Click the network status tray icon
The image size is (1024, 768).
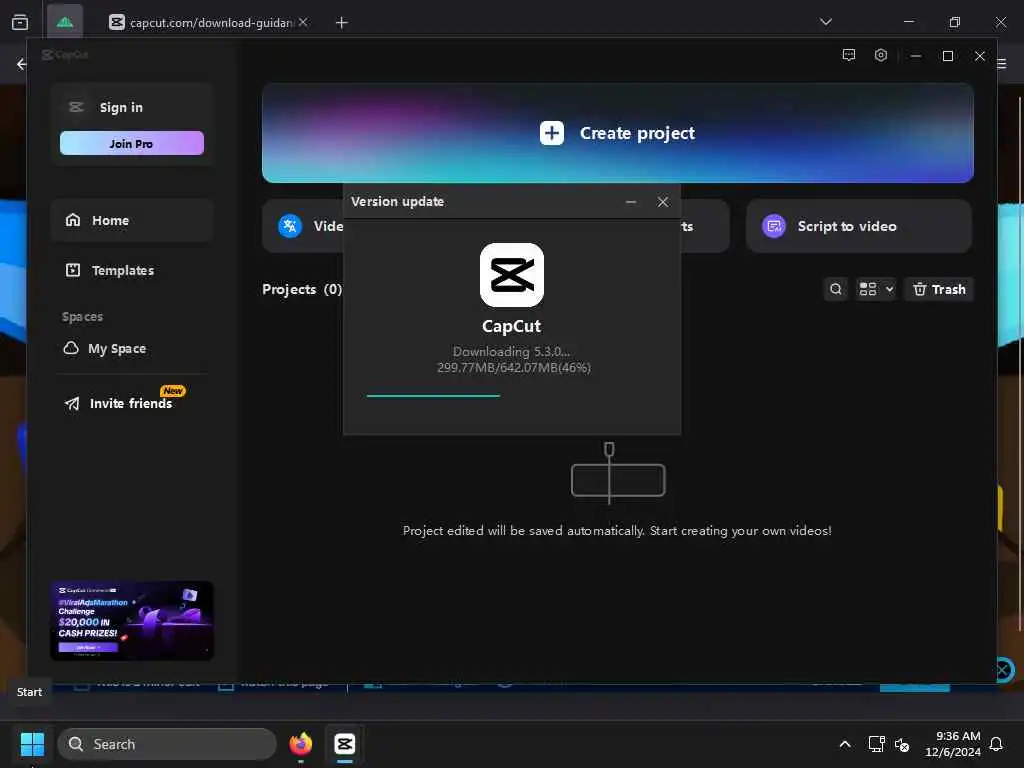(876, 744)
